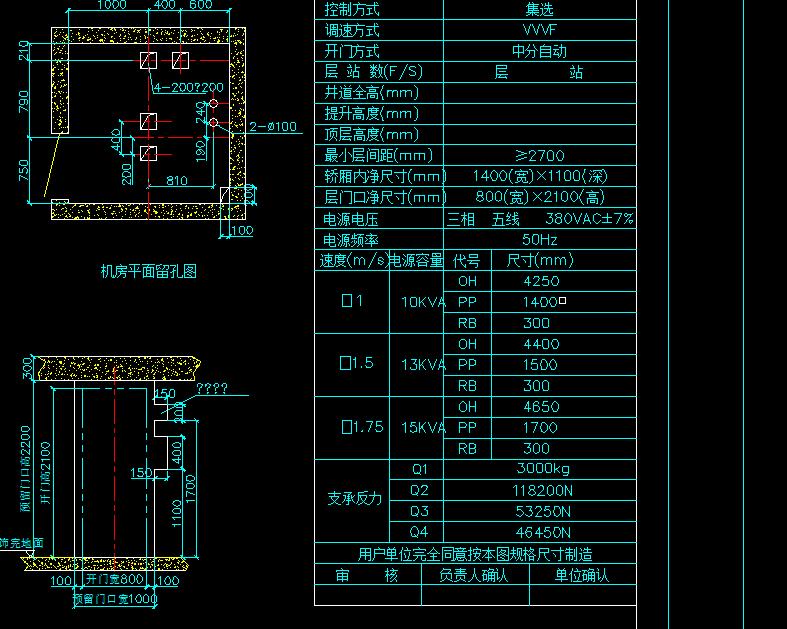Select the 轿厢内净尺寸(mm) label
The height and width of the screenshot is (629, 787).
(385, 176)
